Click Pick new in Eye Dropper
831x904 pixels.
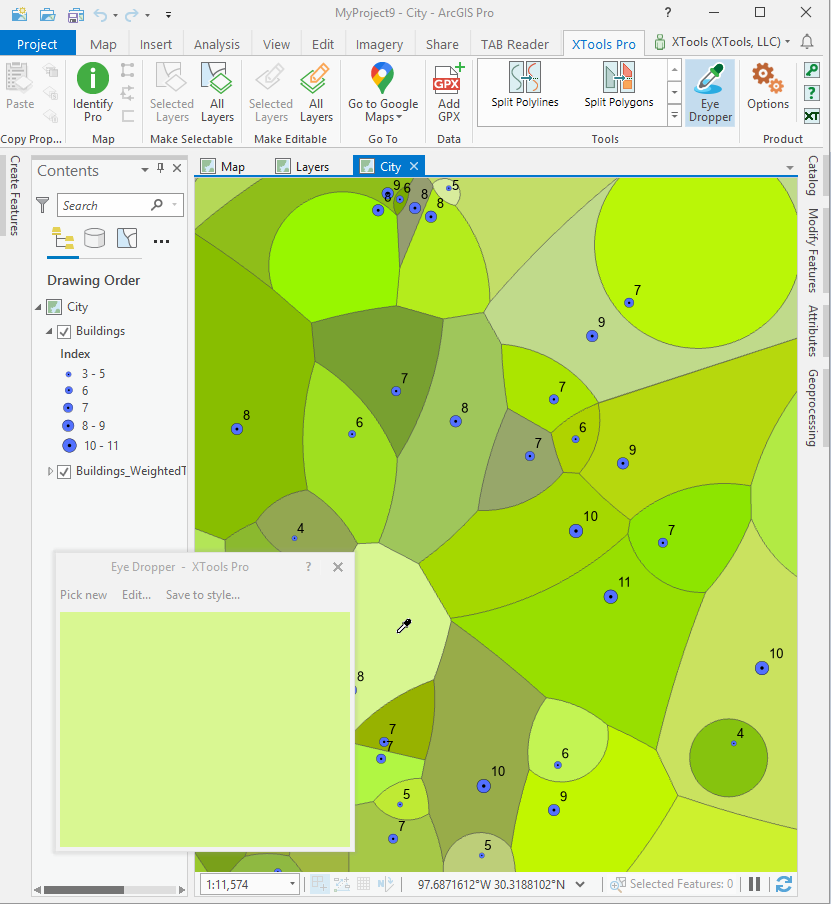pos(83,595)
